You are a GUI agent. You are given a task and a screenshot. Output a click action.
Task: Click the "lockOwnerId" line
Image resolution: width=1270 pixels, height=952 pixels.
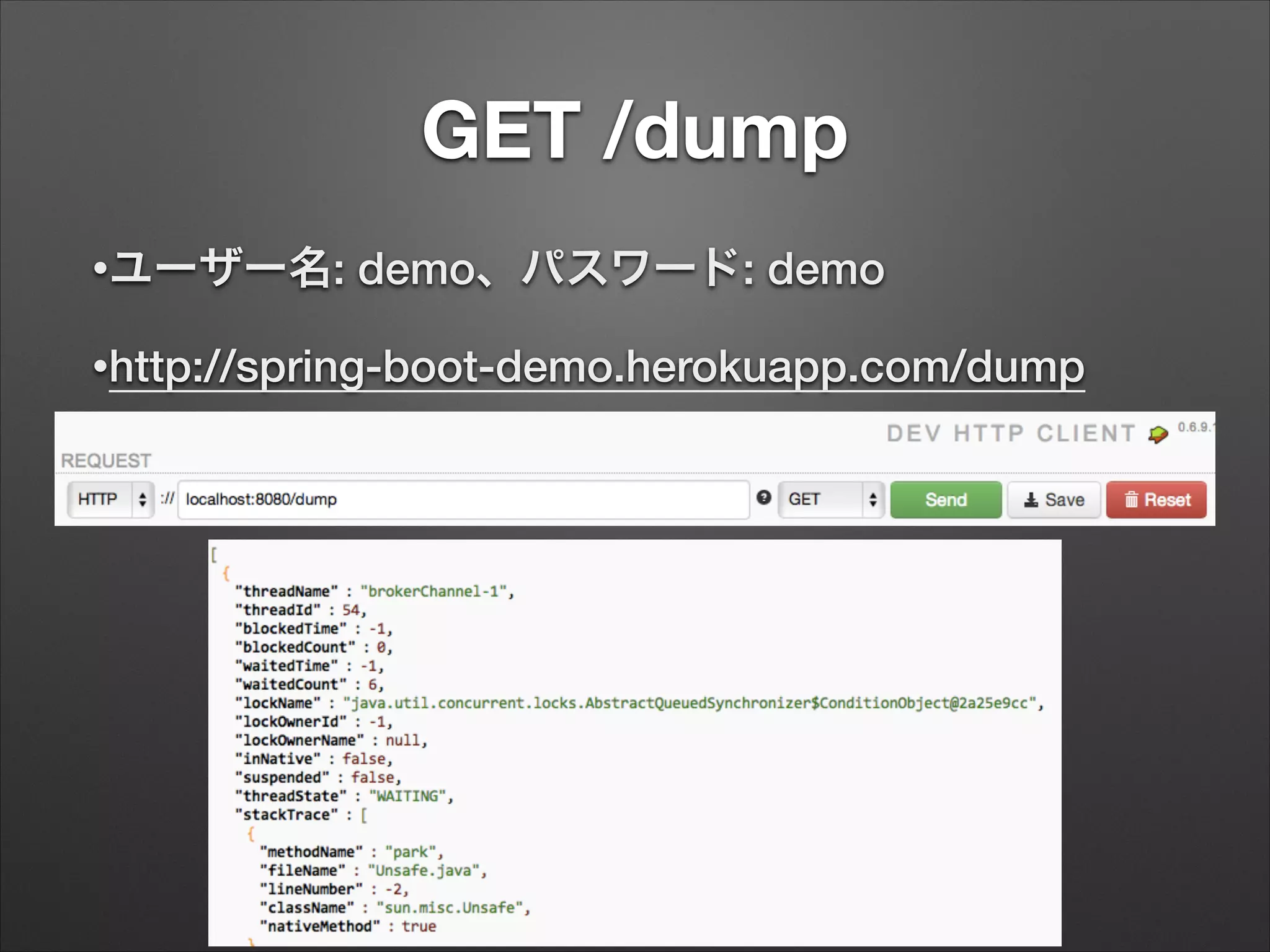coord(314,721)
